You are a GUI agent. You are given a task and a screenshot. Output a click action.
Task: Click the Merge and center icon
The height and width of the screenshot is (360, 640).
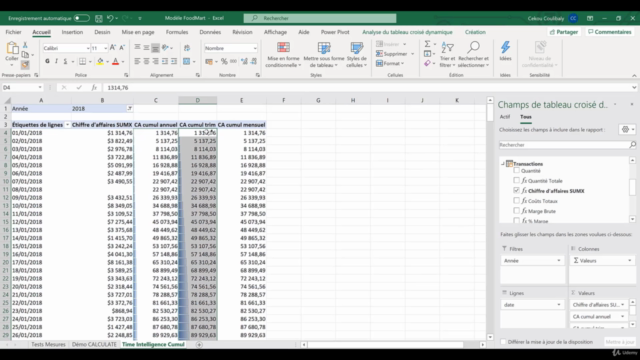pyautogui.click(x=187, y=61)
